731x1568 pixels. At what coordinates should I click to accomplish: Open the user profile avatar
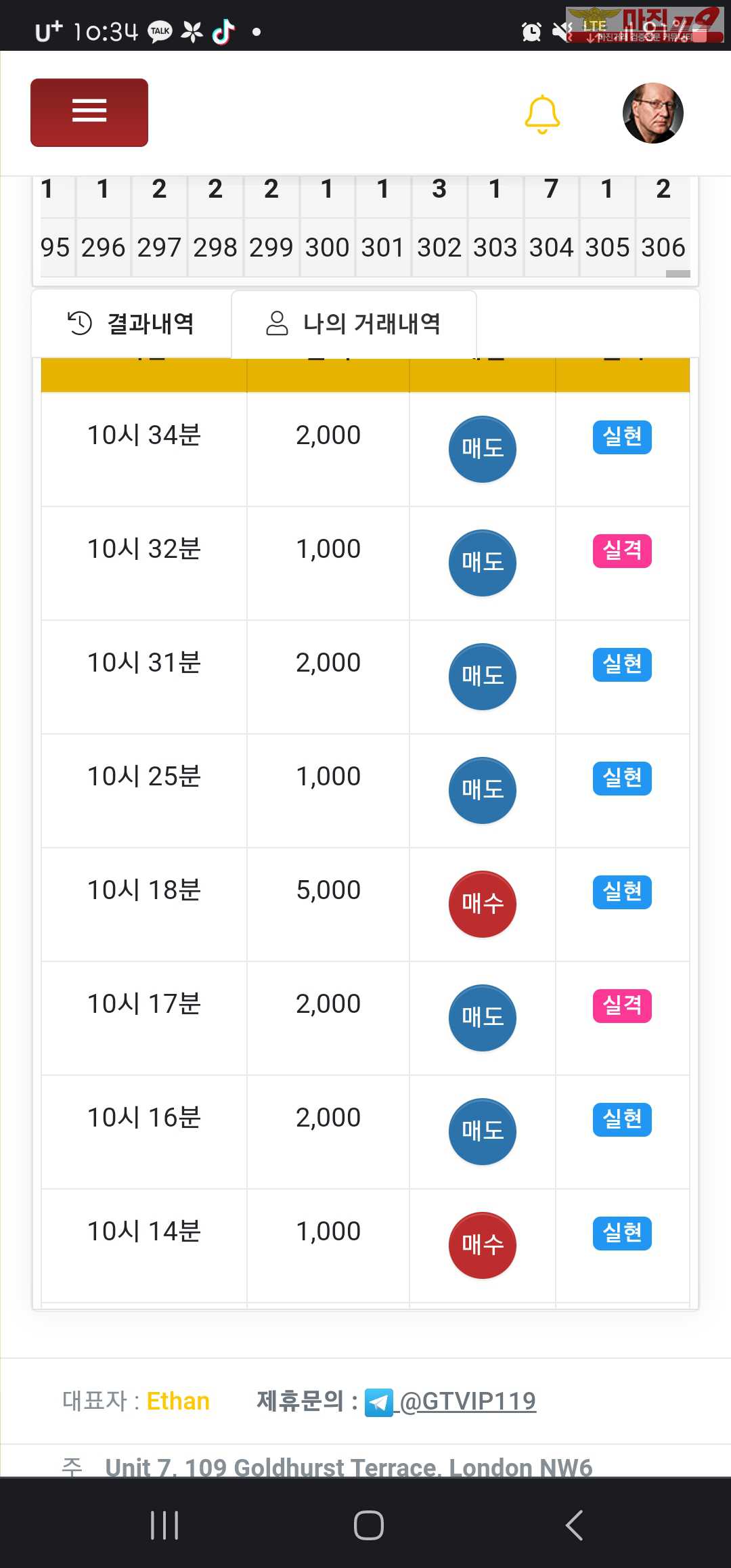652,113
